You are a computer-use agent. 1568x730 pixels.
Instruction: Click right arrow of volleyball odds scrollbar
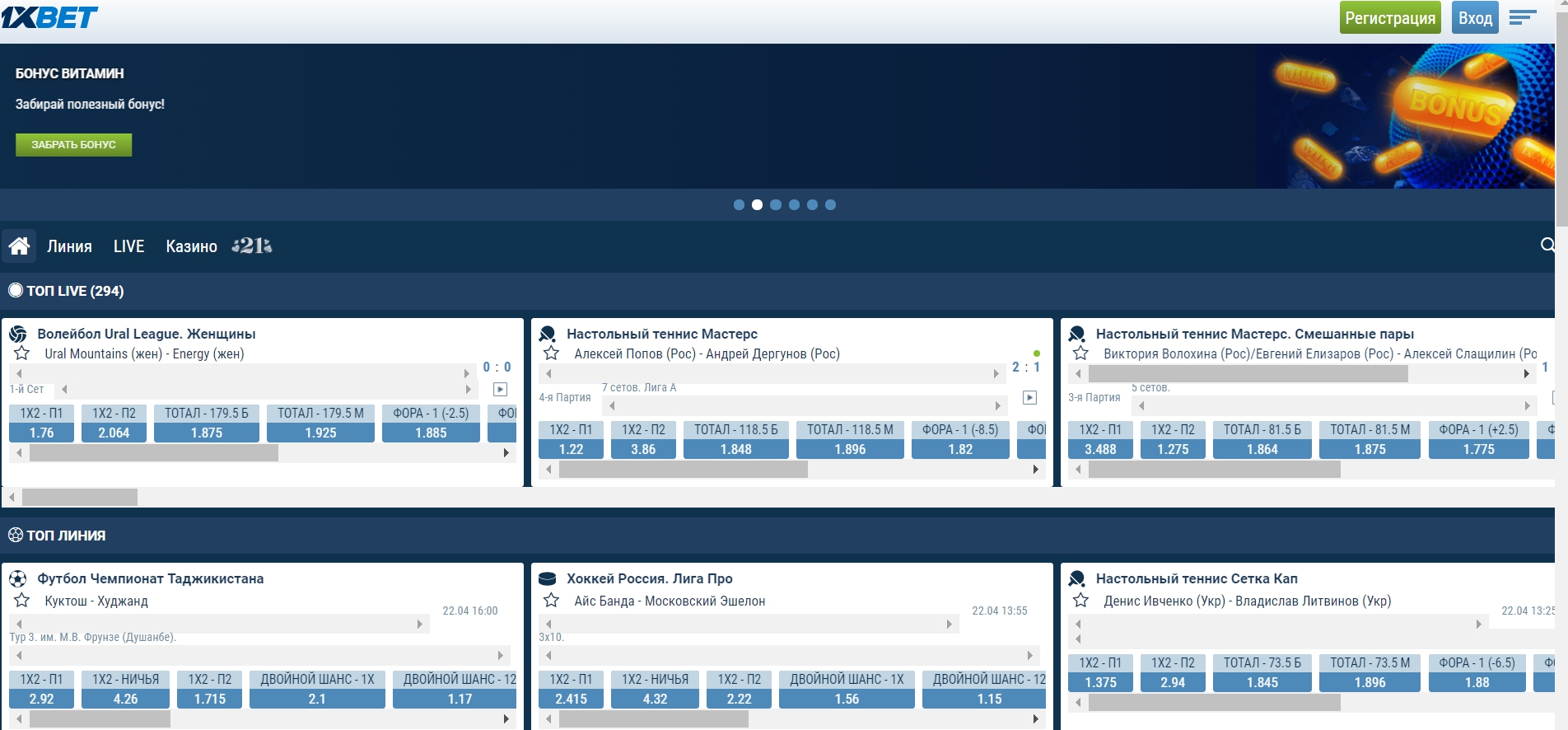point(506,452)
